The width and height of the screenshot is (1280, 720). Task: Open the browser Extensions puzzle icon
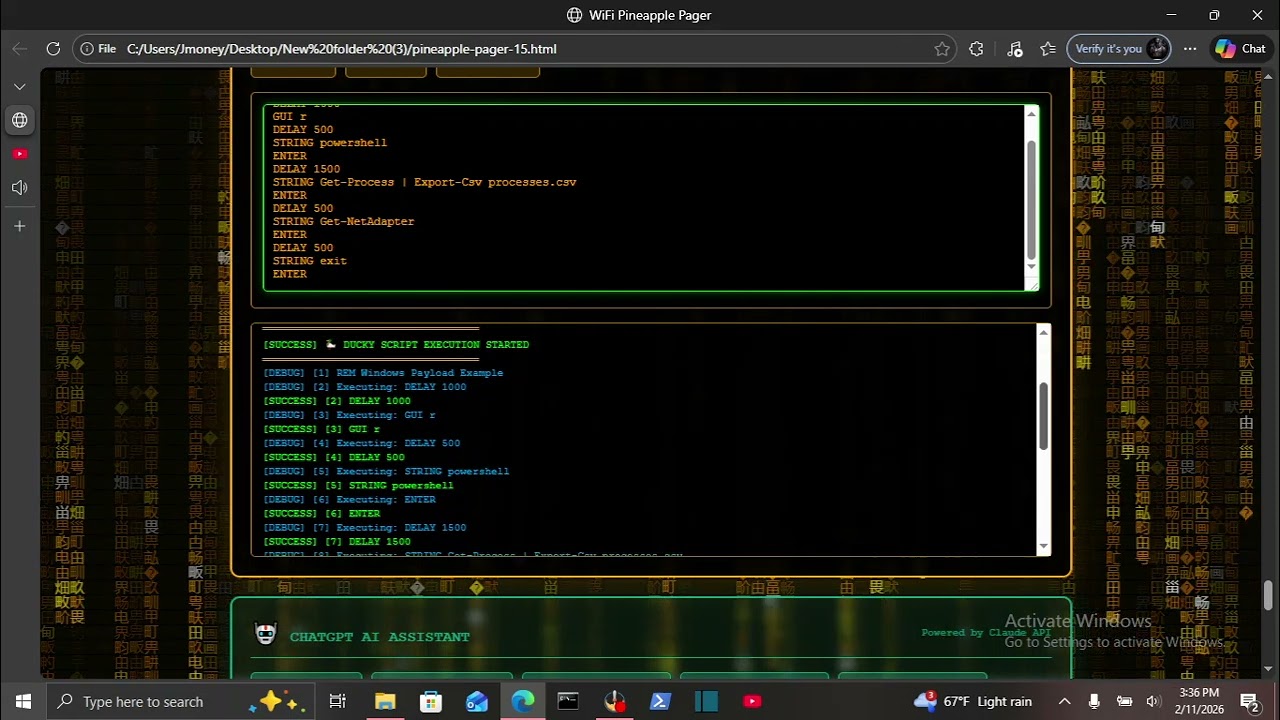pyautogui.click(x=977, y=48)
